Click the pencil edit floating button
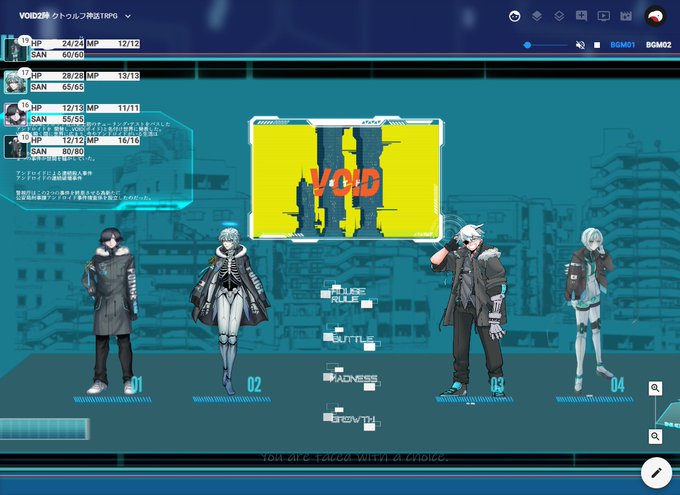 (x=656, y=472)
